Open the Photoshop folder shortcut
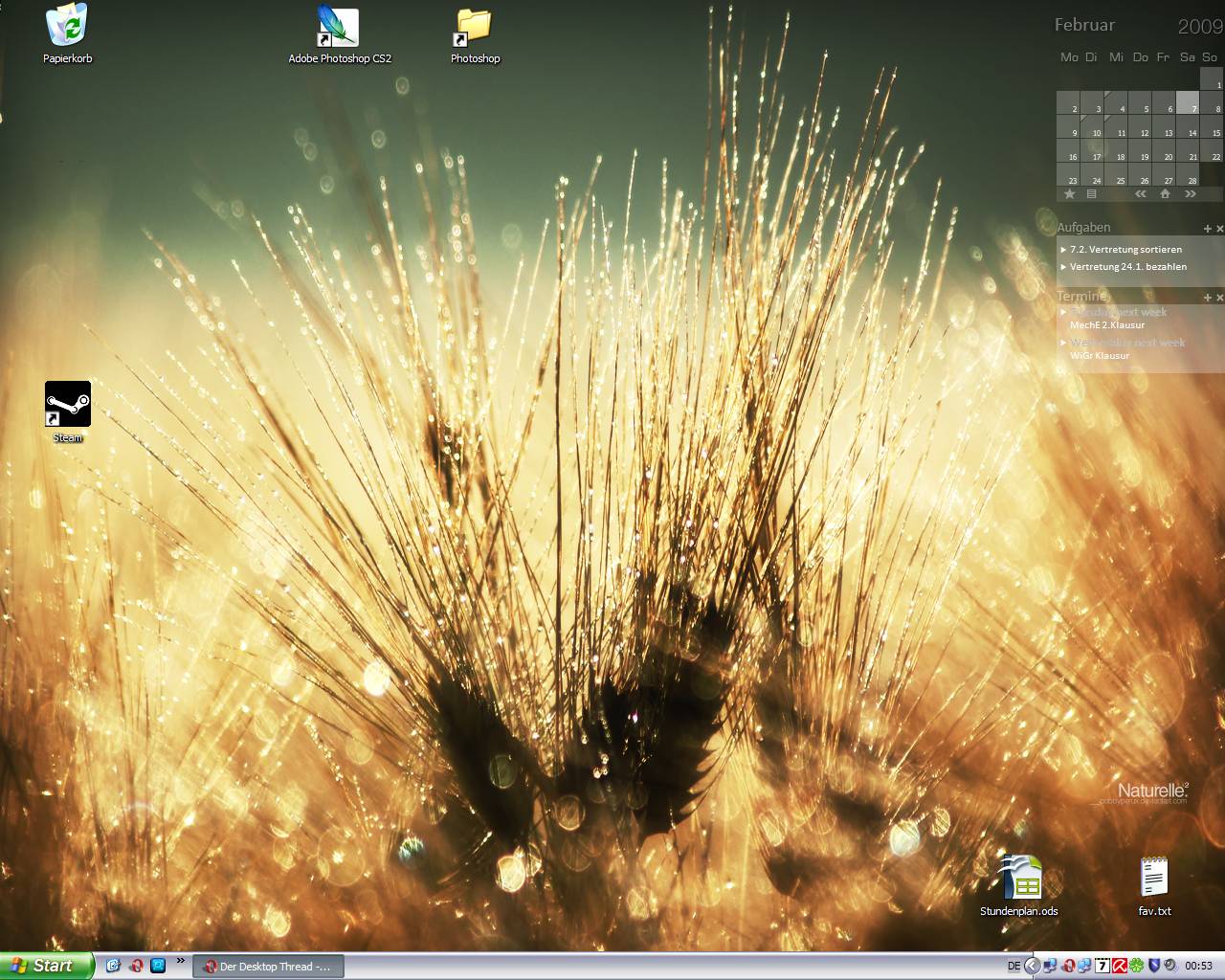The image size is (1225, 980). click(475, 29)
